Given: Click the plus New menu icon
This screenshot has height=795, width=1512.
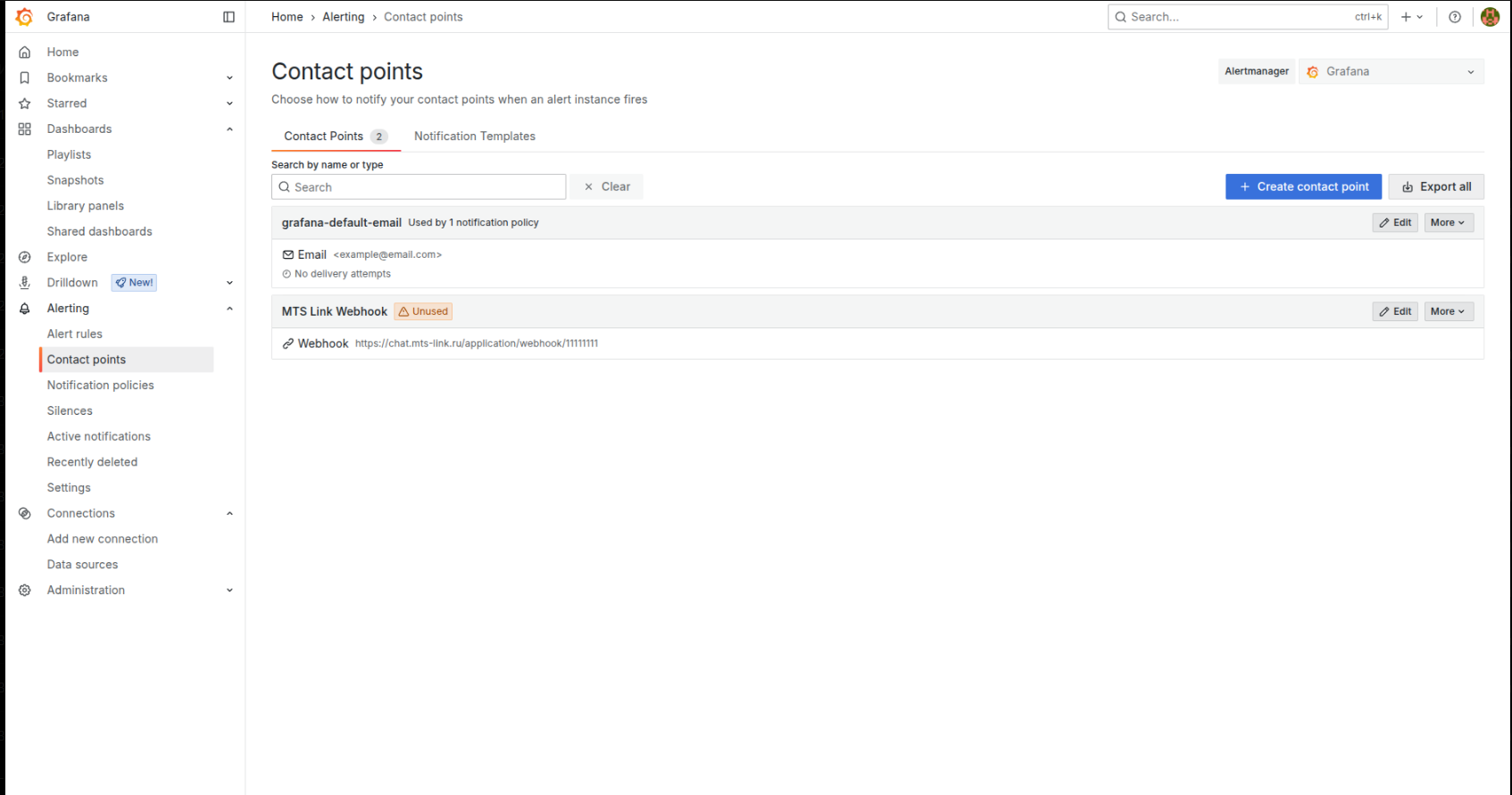Looking at the screenshot, I should point(1411,17).
